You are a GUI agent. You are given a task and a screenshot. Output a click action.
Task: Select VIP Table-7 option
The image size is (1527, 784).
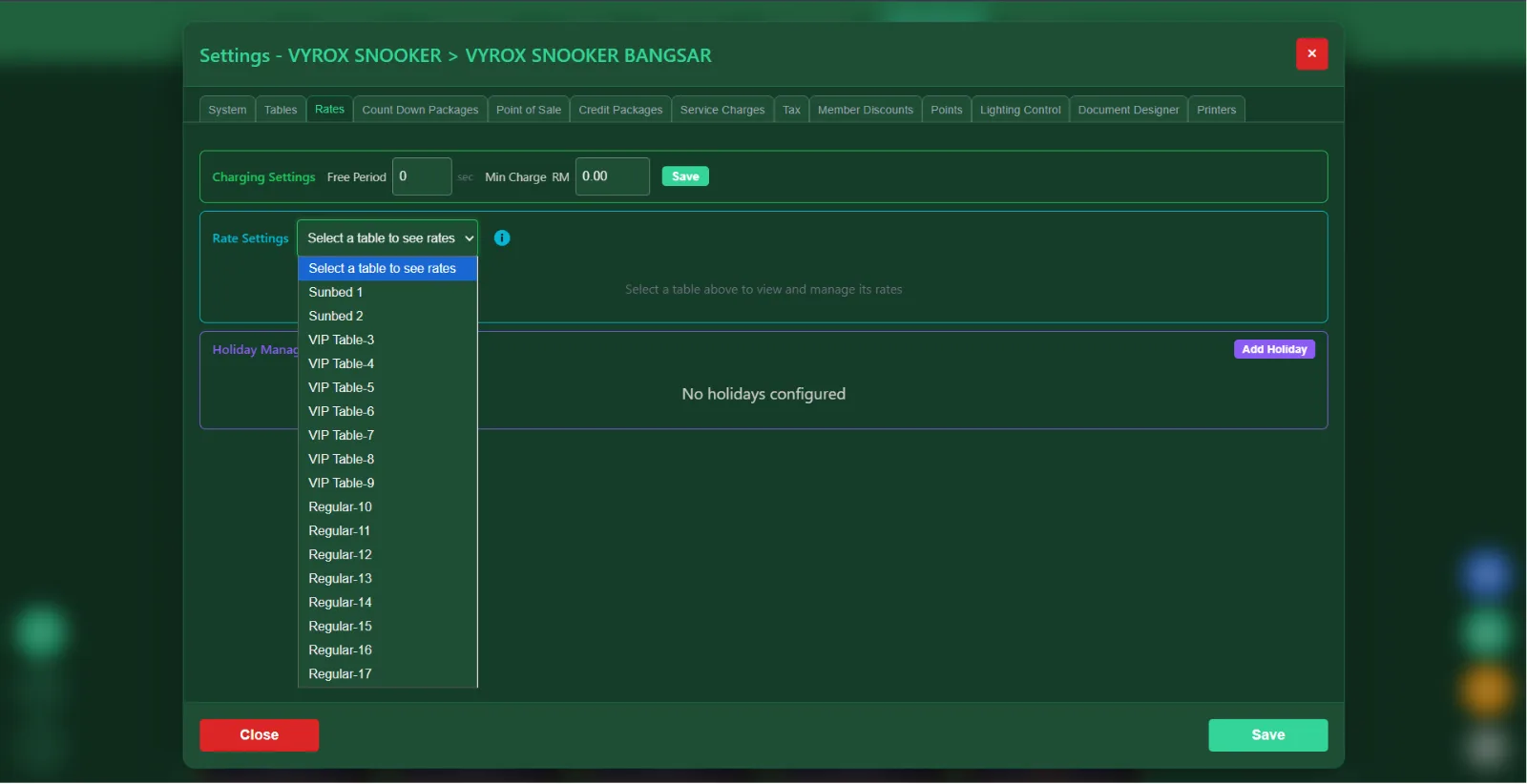tap(387, 436)
